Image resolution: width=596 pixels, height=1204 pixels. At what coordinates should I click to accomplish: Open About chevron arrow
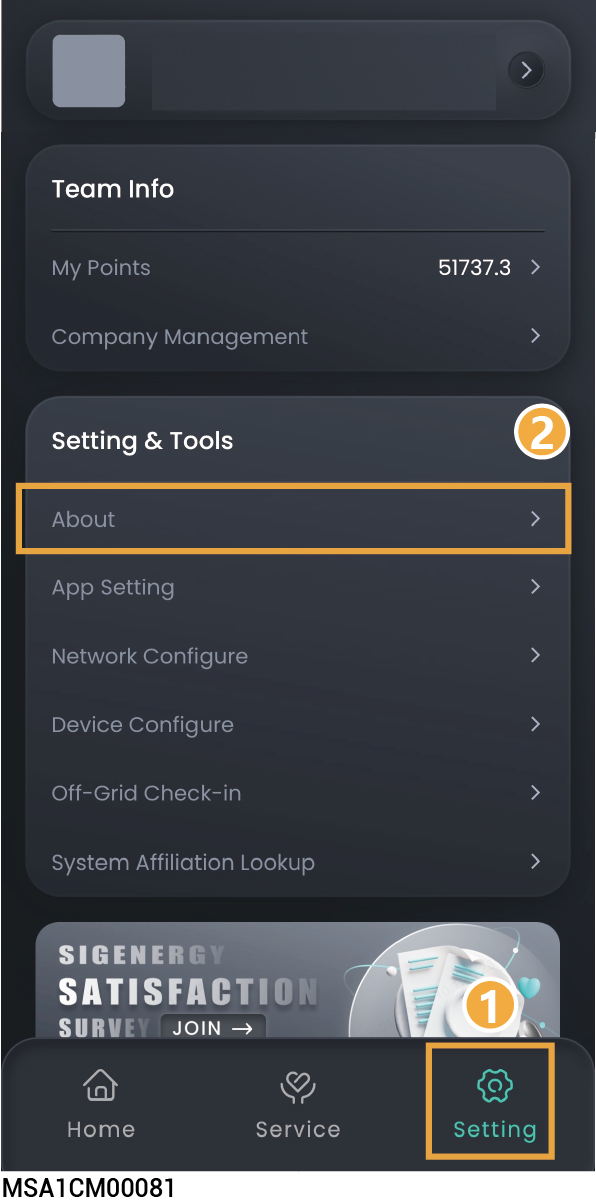click(x=535, y=518)
